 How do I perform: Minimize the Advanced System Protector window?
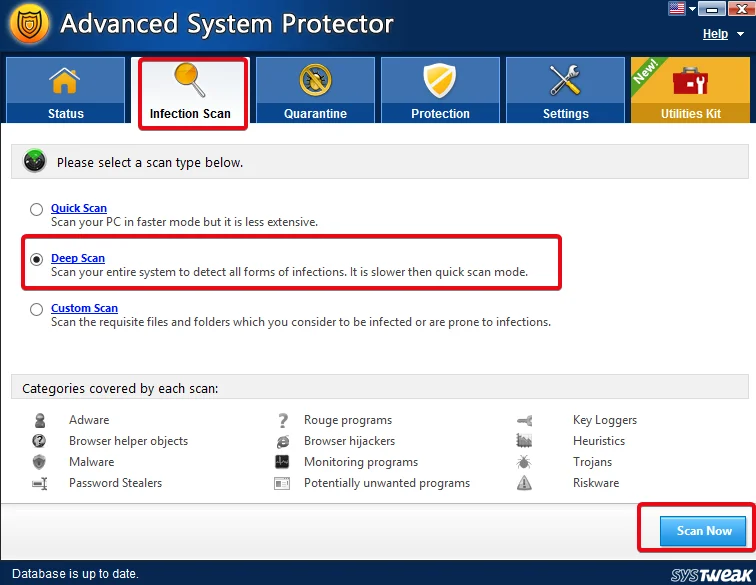point(712,9)
